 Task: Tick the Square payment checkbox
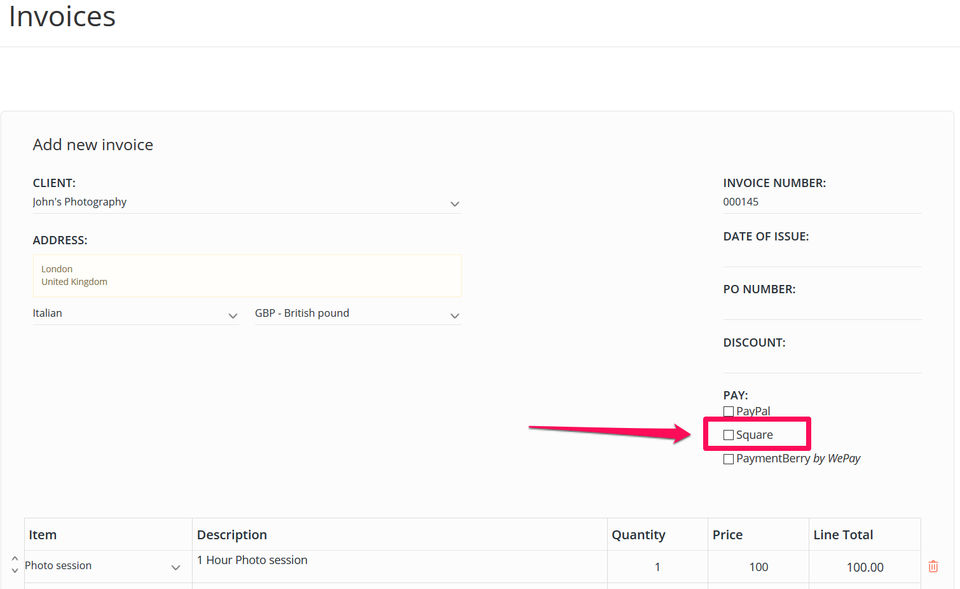point(729,435)
